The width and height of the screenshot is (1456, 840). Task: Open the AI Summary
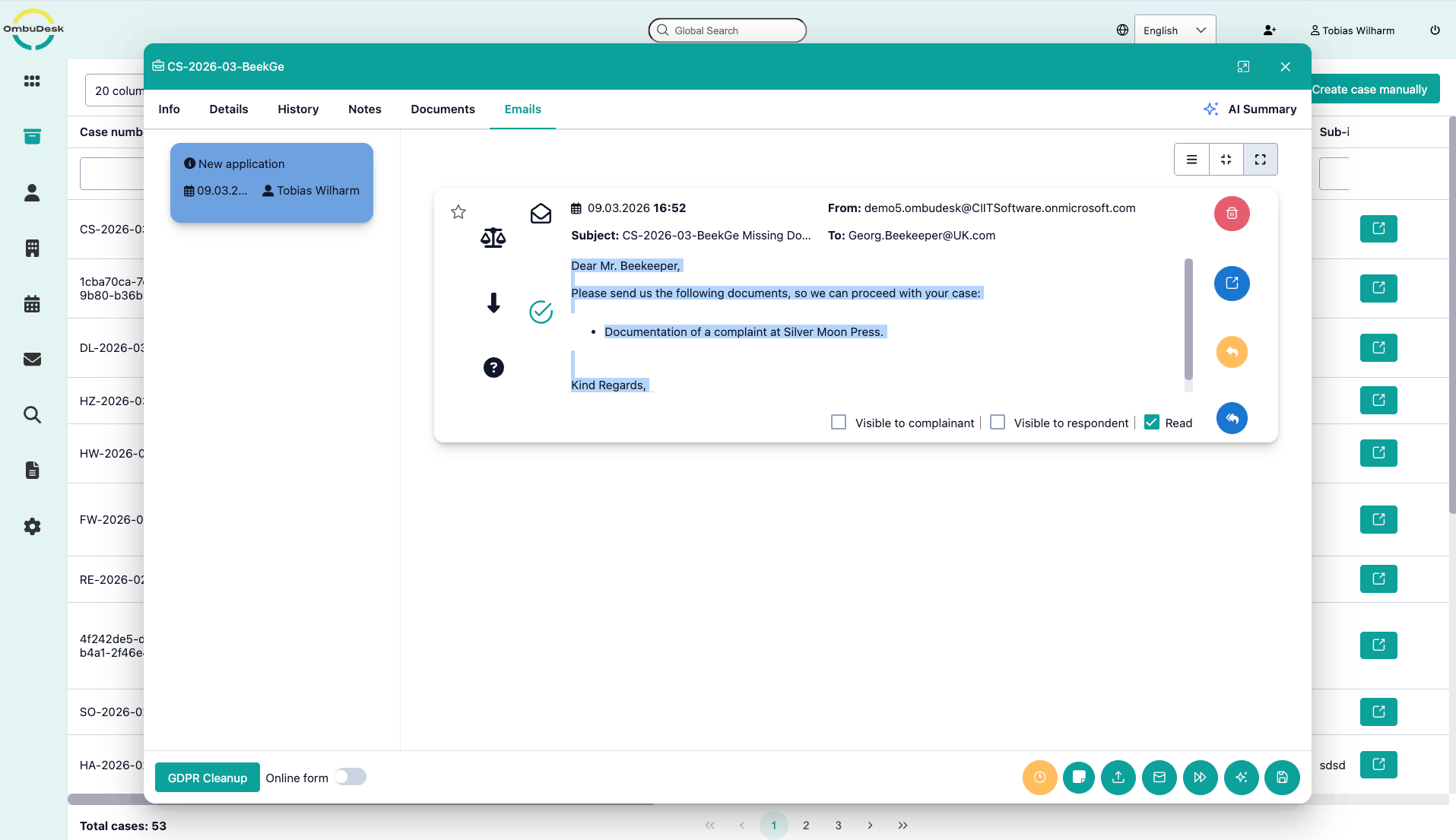[x=1251, y=109]
